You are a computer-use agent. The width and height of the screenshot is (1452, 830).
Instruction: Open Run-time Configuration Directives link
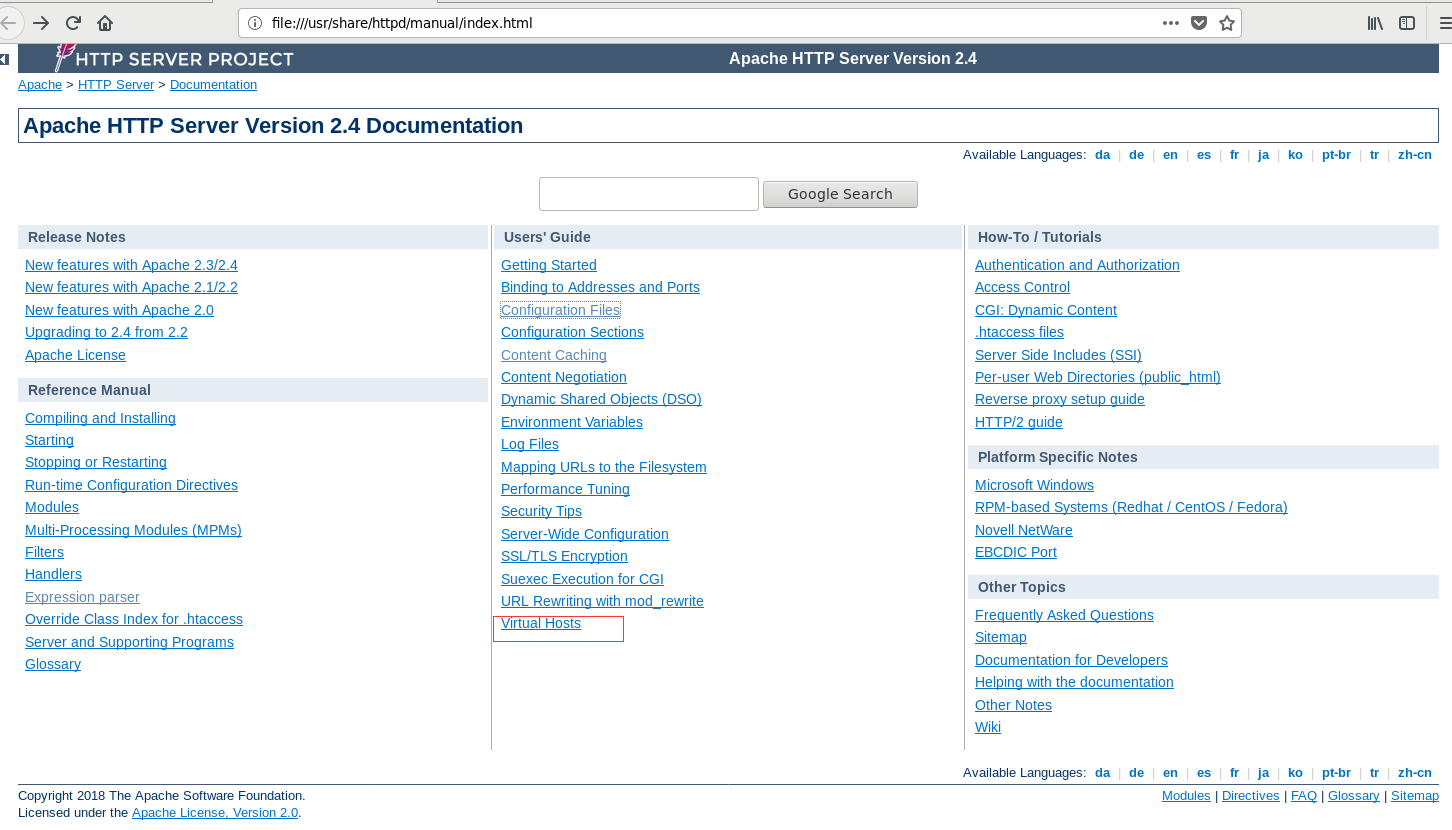coord(131,485)
